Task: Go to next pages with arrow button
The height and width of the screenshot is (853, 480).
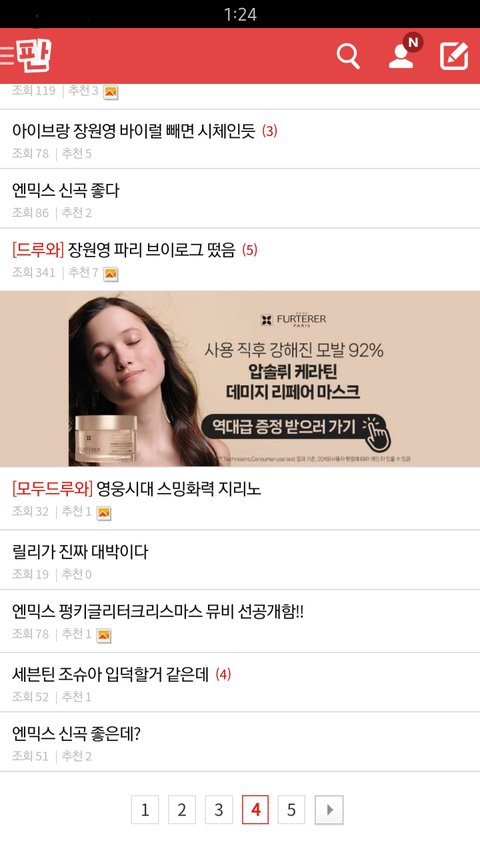Action: pos(329,809)
